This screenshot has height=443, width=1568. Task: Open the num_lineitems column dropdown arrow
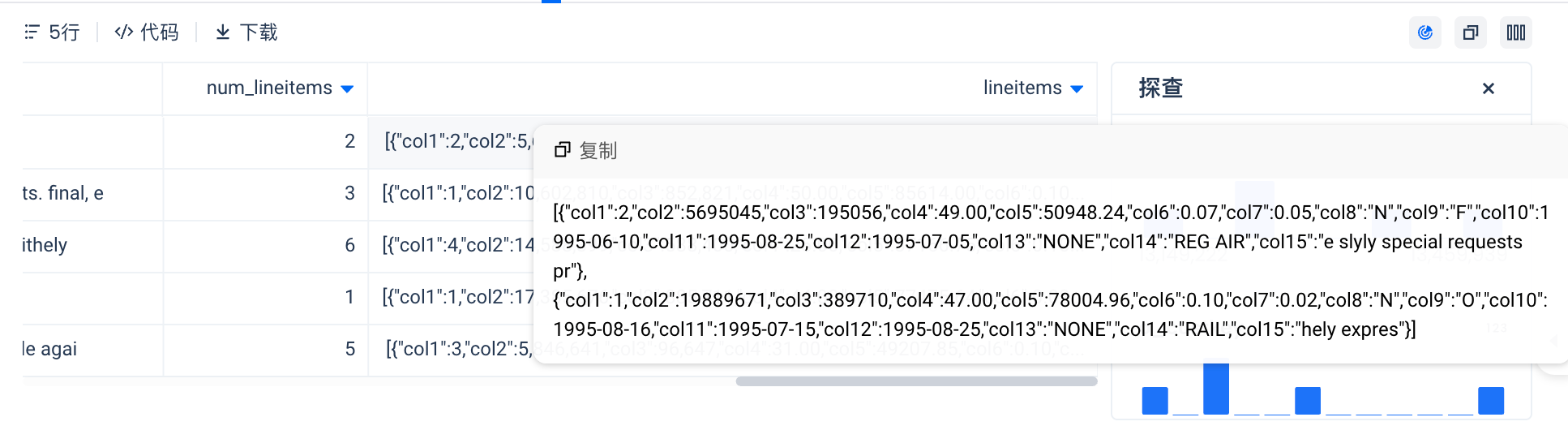[347, 89]
